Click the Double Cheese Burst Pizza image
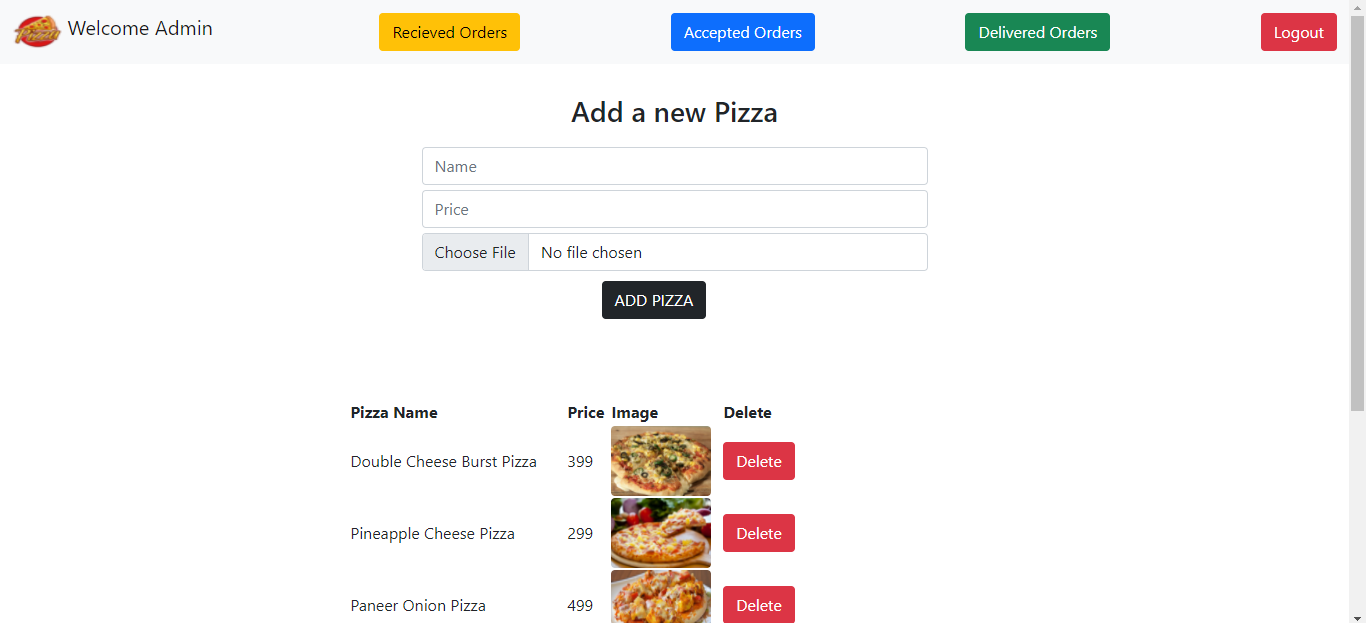The height and width of the screenshot is (623, 1366). click(x=660, y=461)
